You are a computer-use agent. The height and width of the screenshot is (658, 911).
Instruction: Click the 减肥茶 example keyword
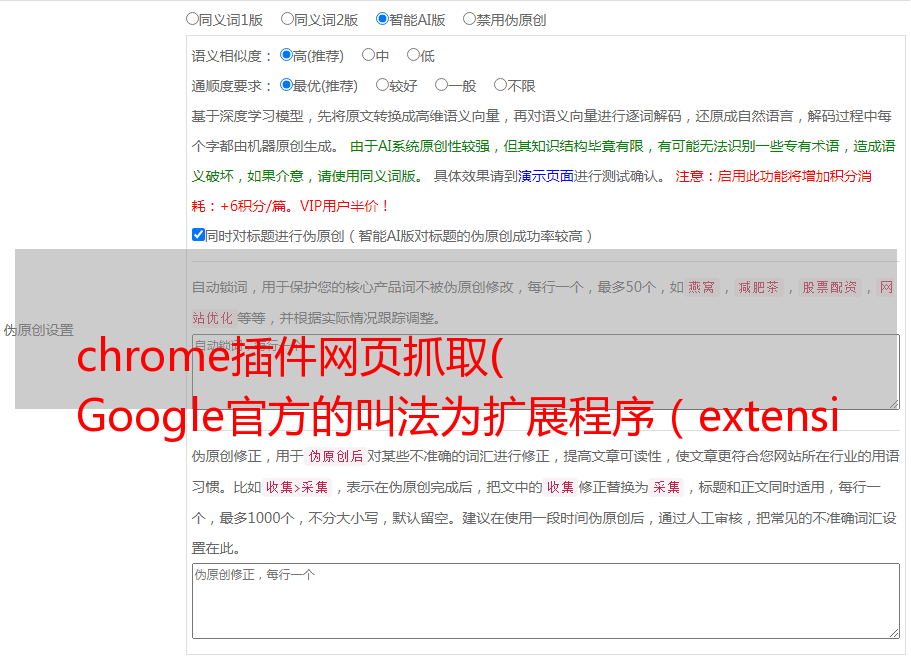pos(759,287)
